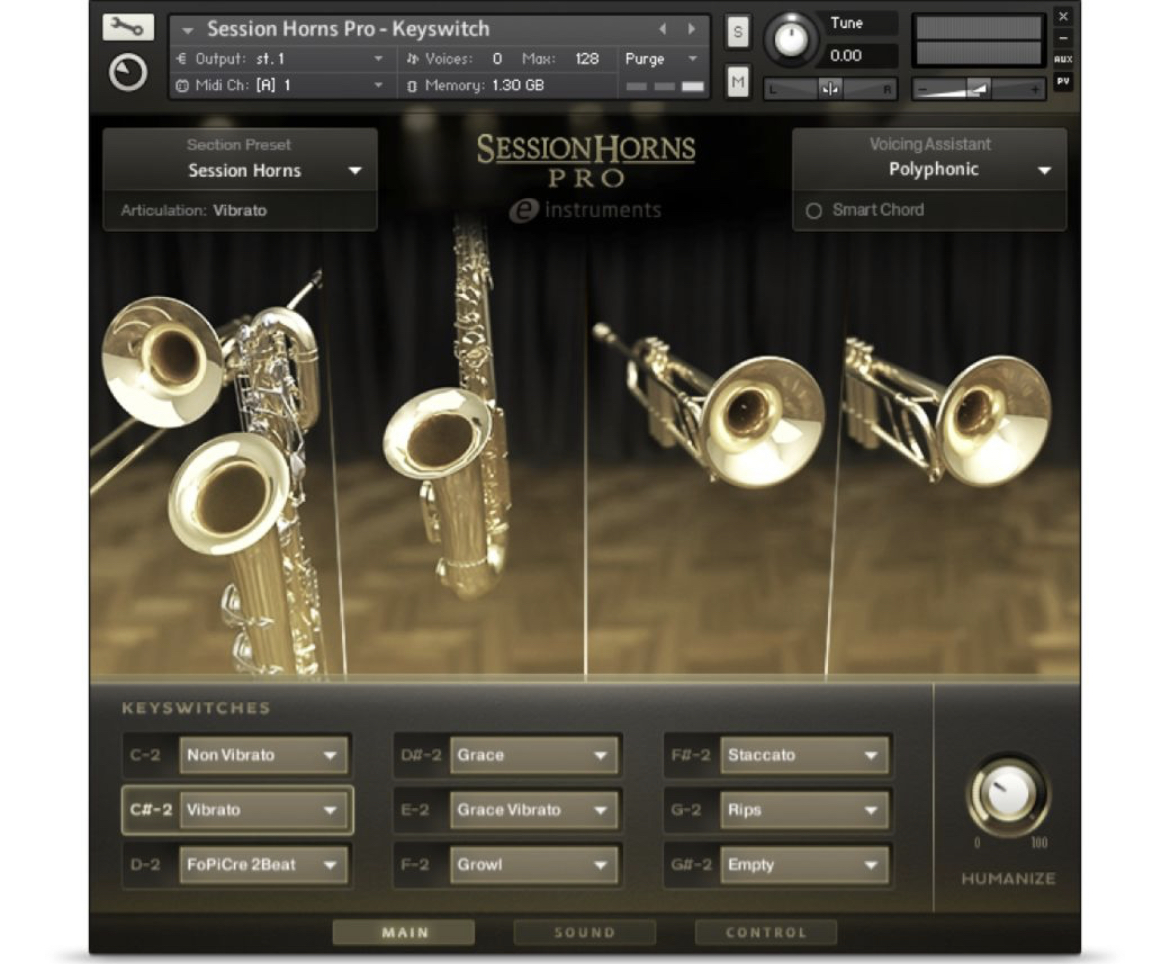Click Max voices value 128
This screenshot has width=1170, height=964.
pos(586,58)
